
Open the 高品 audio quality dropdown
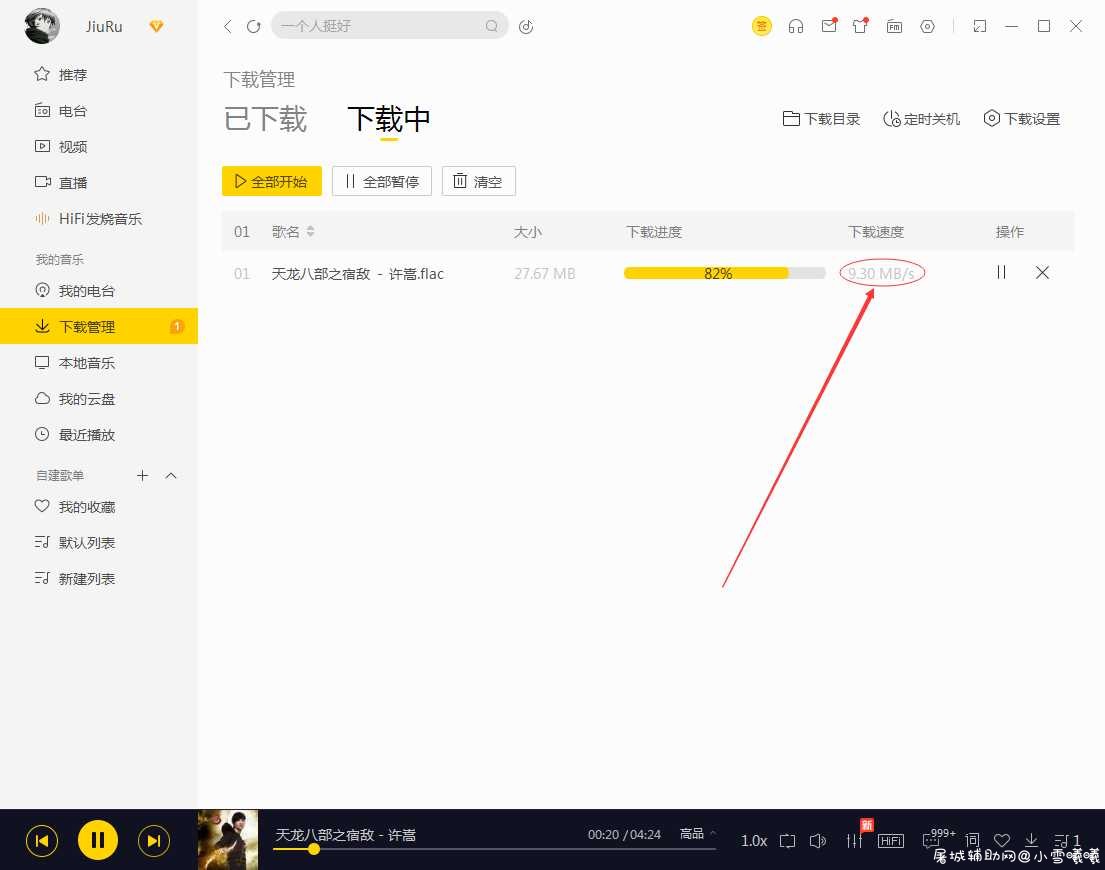point(698,833)
